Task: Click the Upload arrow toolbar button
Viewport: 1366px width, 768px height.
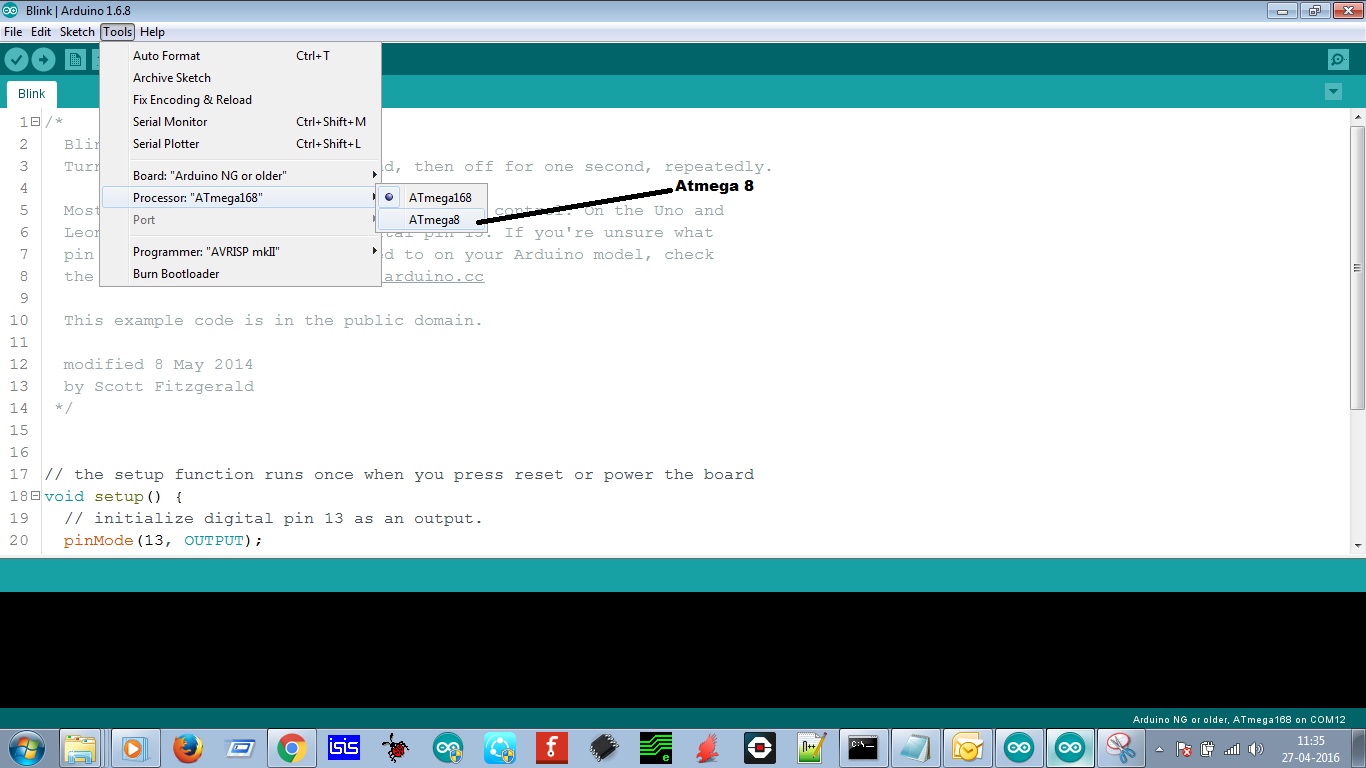Action: [44, 59]
